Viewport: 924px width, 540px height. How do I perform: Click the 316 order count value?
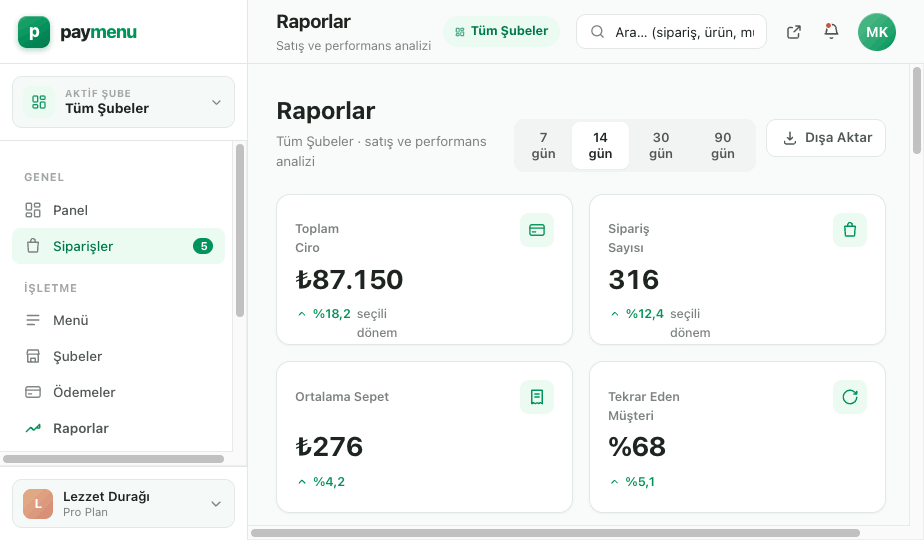tap(633, 279)
